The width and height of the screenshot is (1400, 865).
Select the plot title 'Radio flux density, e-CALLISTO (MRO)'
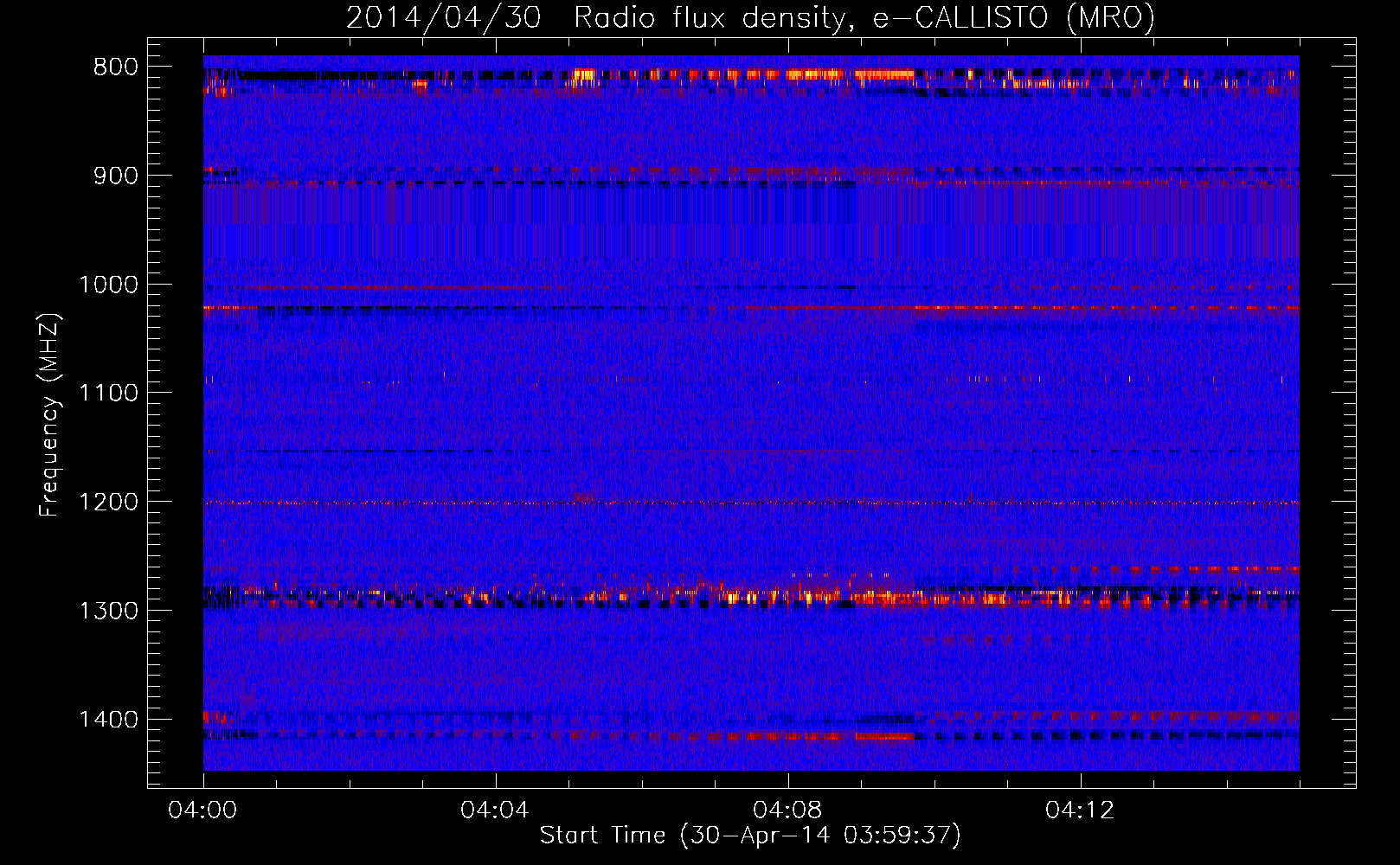(864, 17)
